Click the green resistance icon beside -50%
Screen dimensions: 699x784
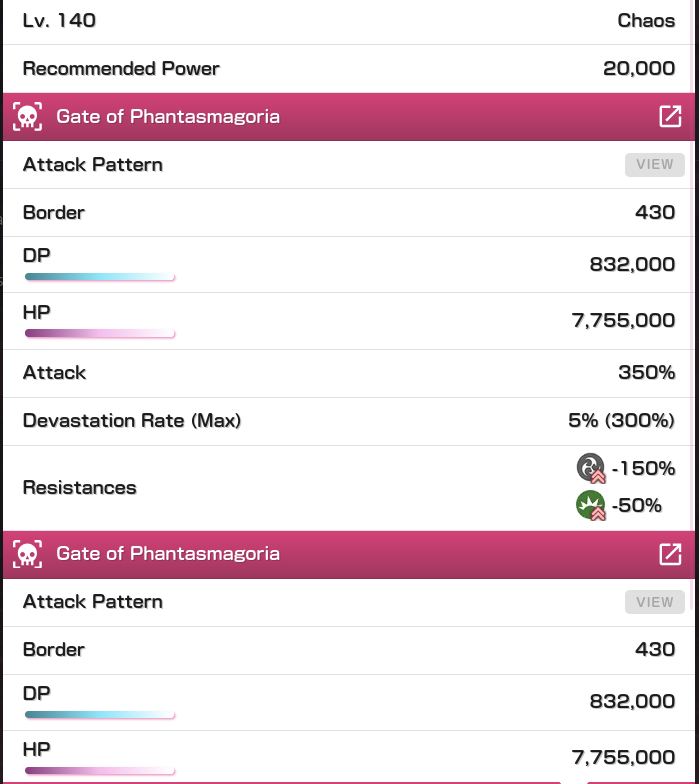[591, 505]
